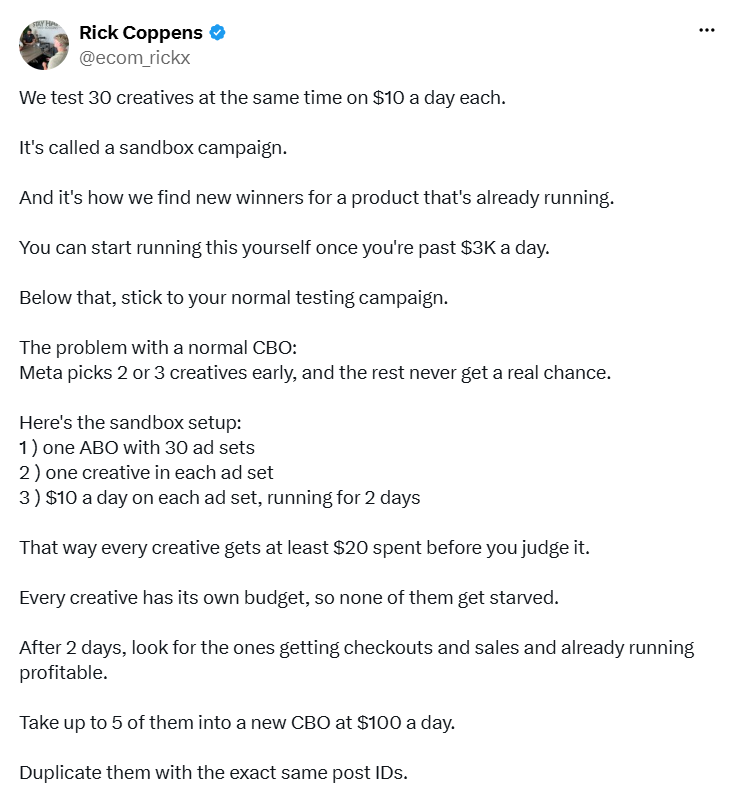Click the 'at least $20 spent' sentence
The height and width of the screenshot is (795, 745).
[304, 548]
